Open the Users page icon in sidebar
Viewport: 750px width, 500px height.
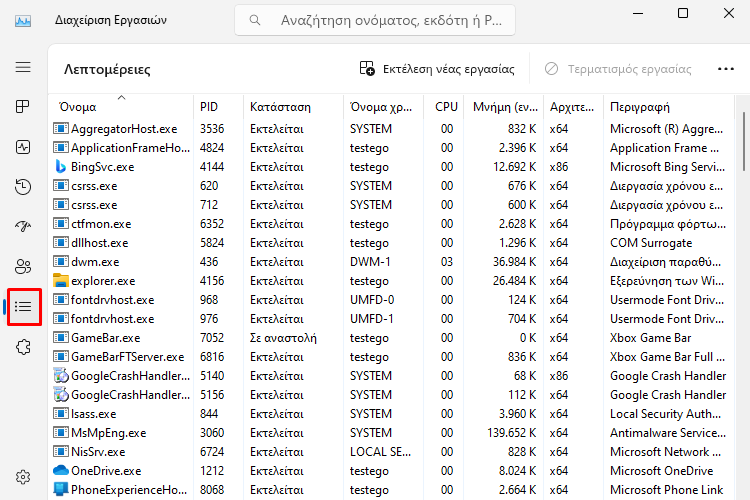click(23, 266)
